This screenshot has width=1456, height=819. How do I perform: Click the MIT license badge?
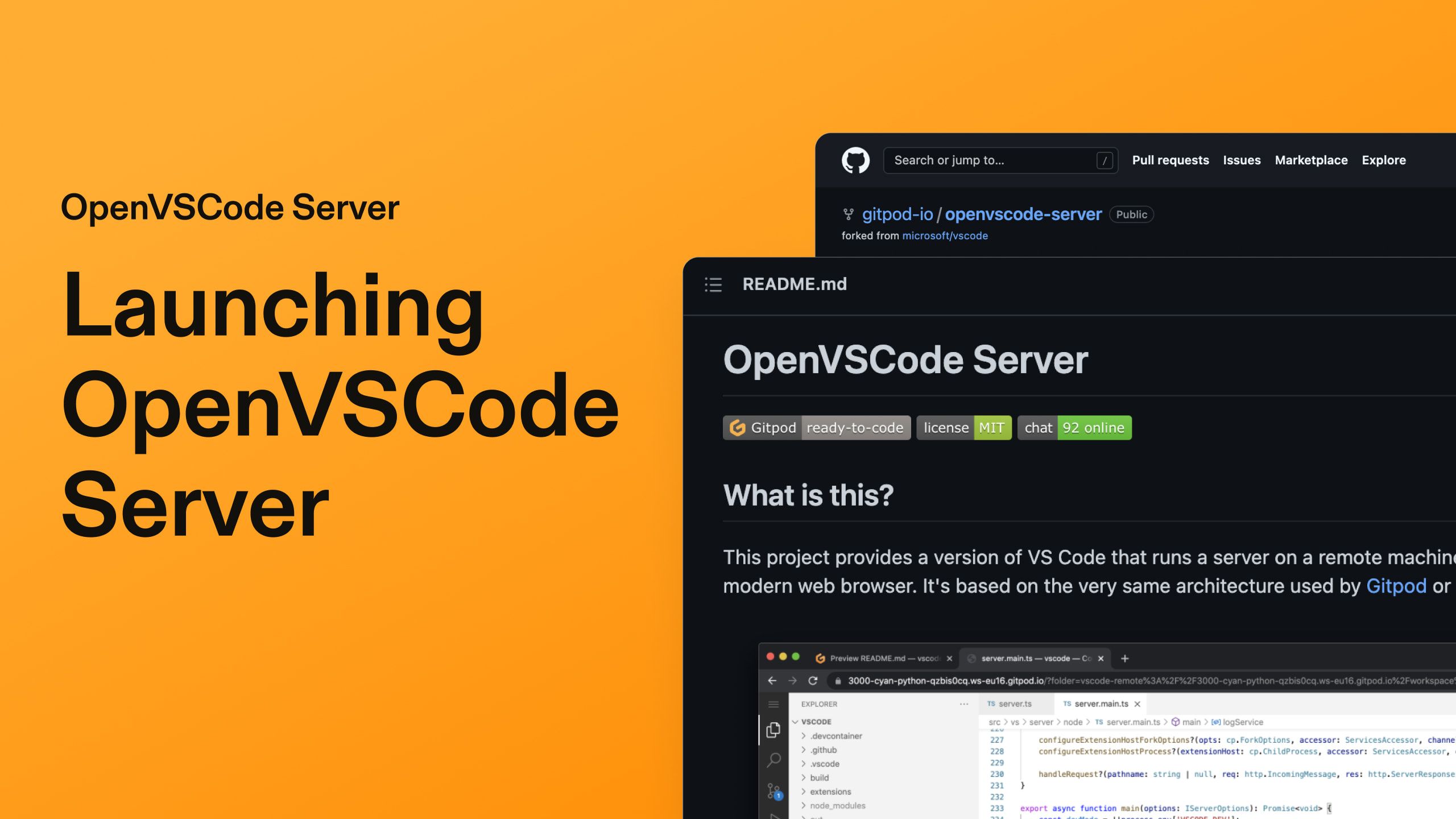coord(962,428)
